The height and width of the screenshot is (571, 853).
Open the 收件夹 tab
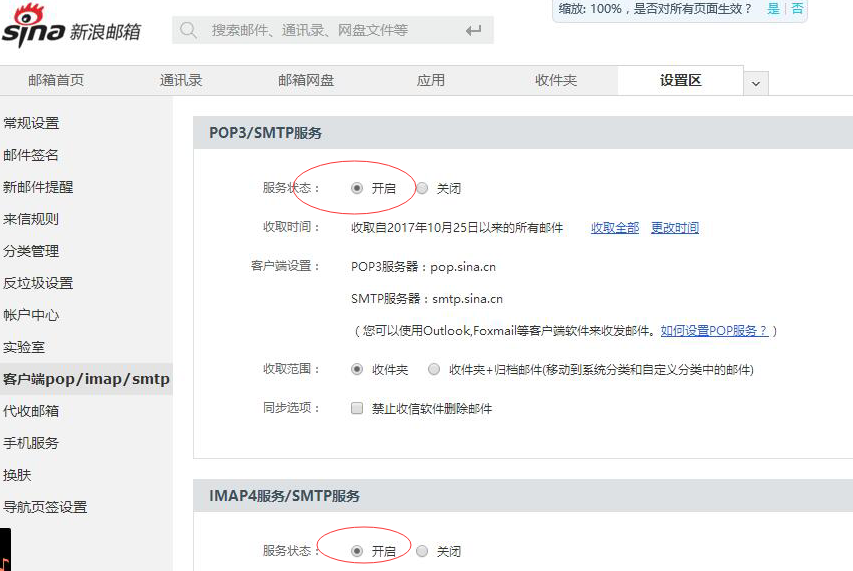(x=556, y=80)
